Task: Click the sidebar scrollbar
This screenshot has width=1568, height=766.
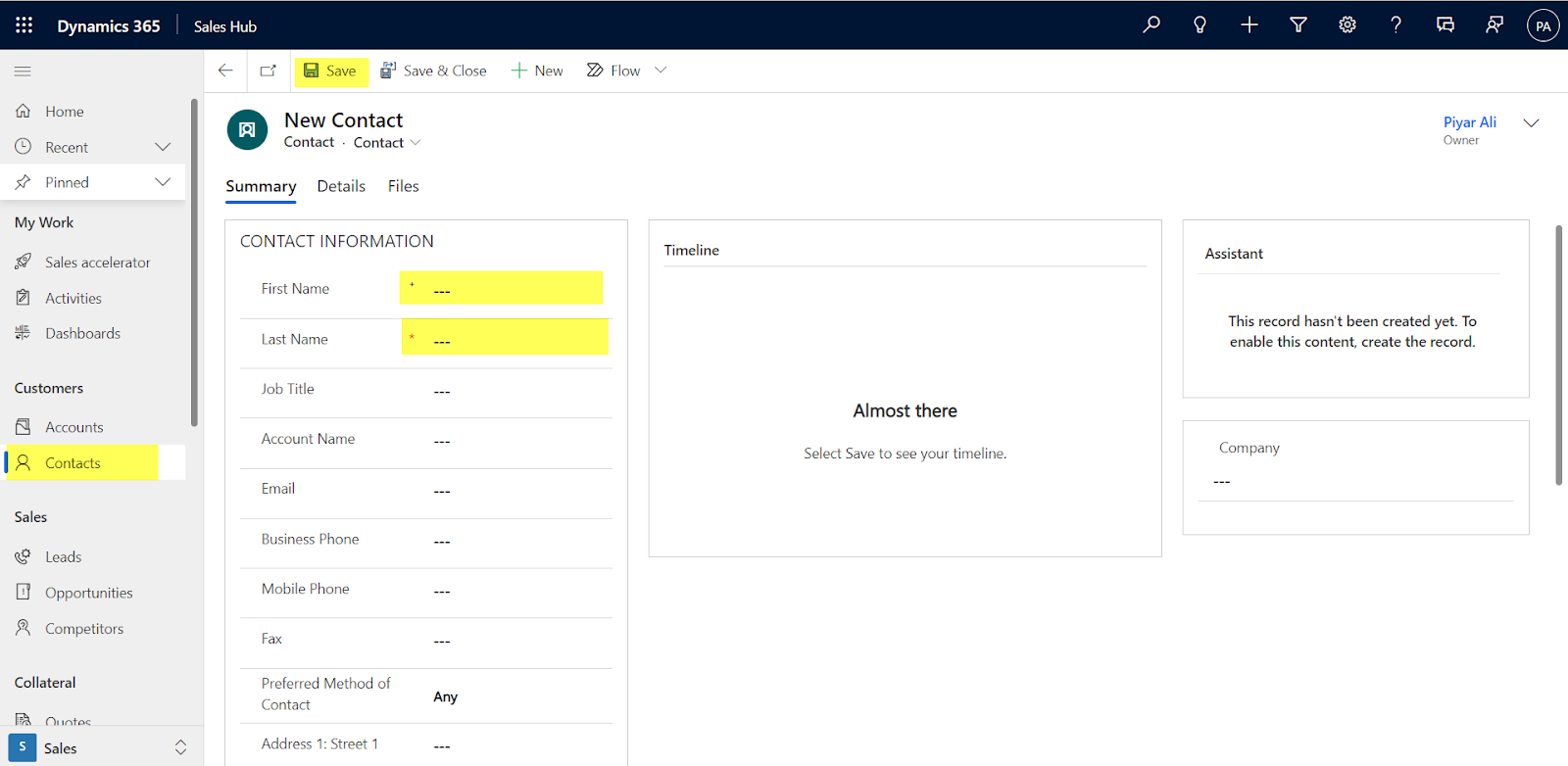Action: coord(194,263)
